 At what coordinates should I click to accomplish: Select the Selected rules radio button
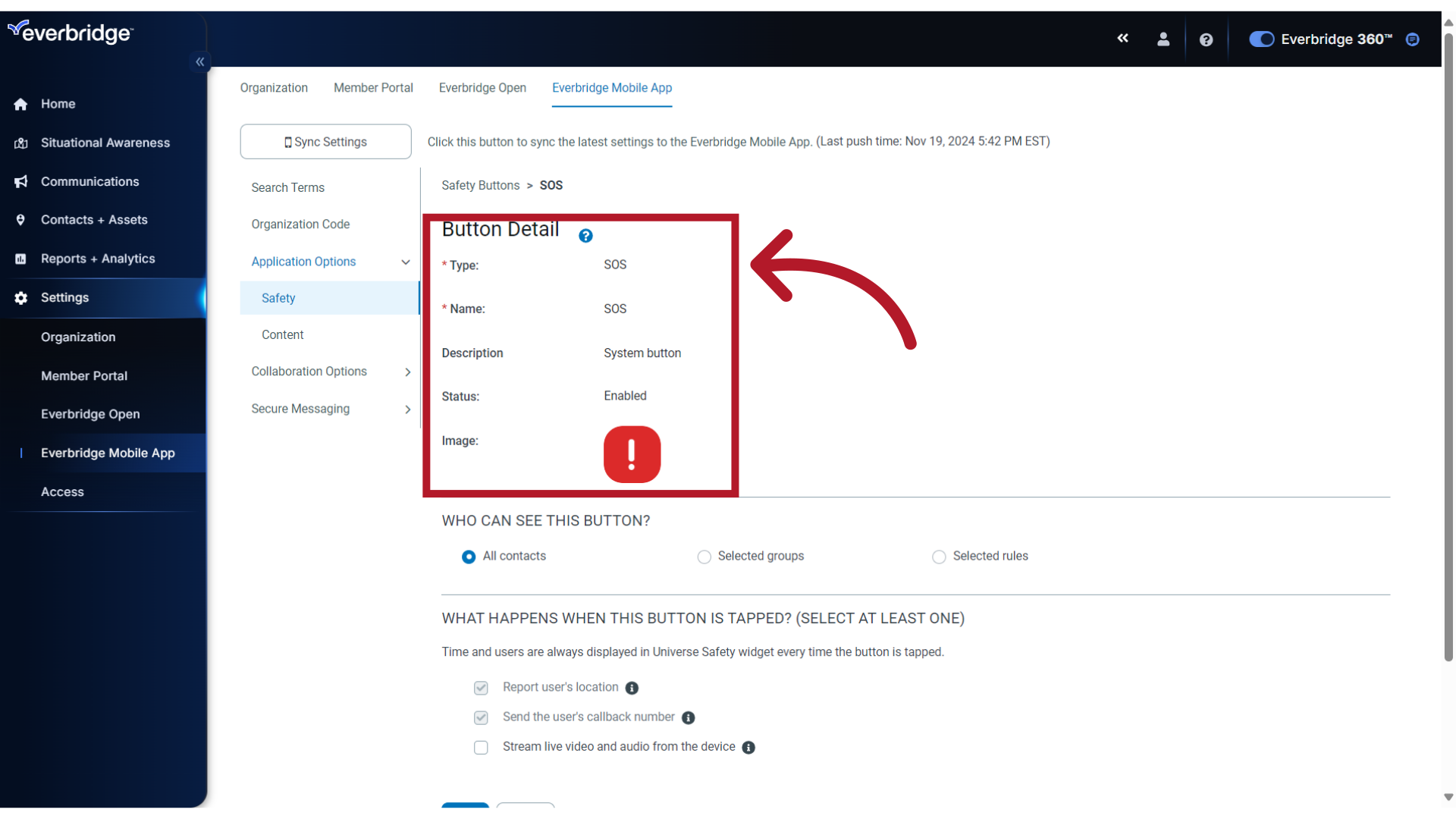[x=939, y=556]
